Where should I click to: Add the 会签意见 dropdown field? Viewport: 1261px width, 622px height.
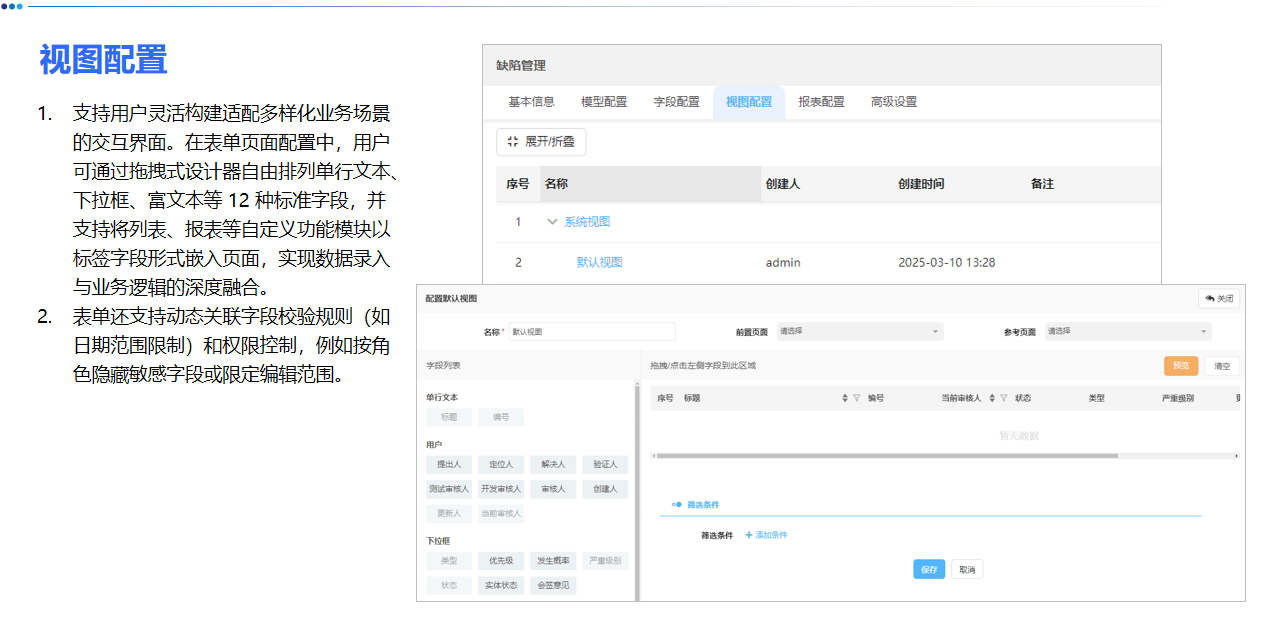[x=551, y=585]
